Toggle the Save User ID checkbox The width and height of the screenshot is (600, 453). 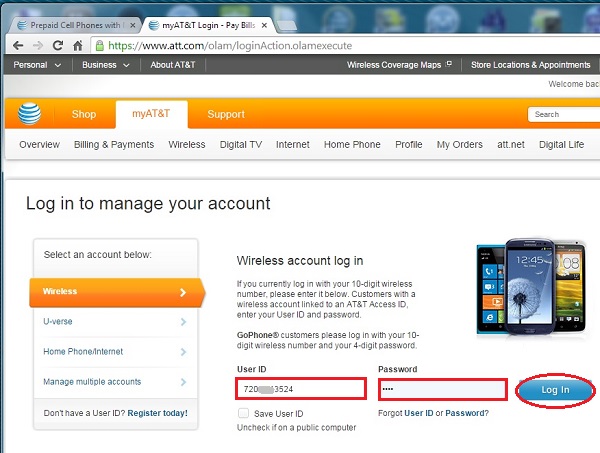[243, 413]
